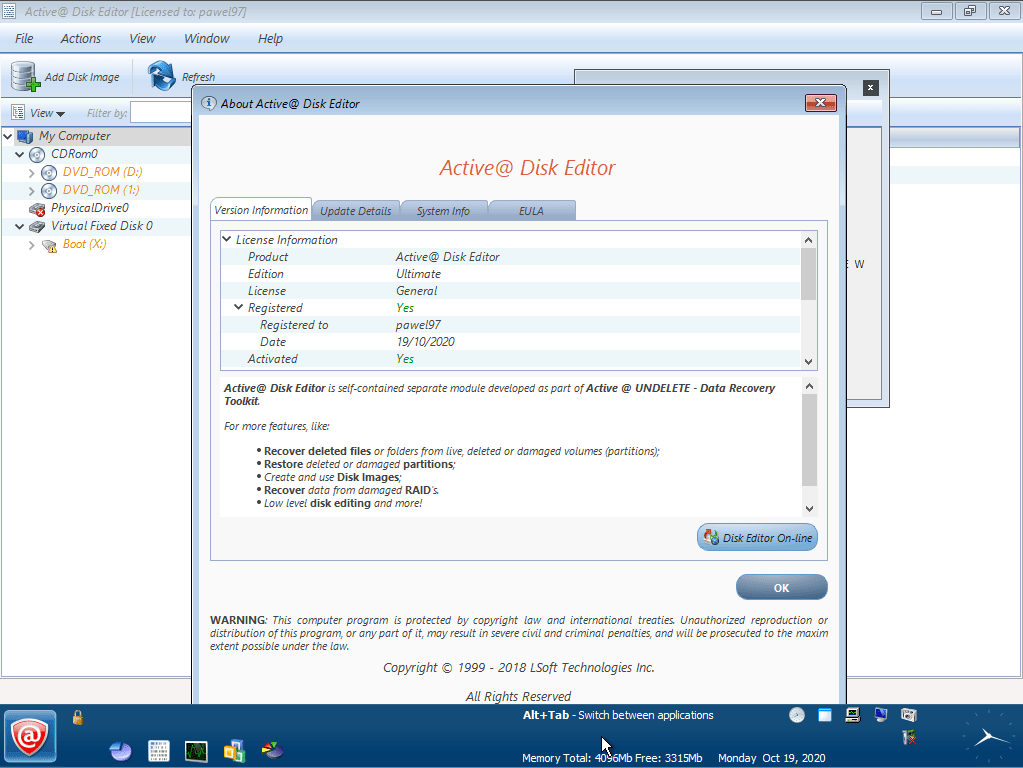Click the Boot (X:) volume warning icon
Screen dimensions: 1023x768
click(x=49, y=245)
